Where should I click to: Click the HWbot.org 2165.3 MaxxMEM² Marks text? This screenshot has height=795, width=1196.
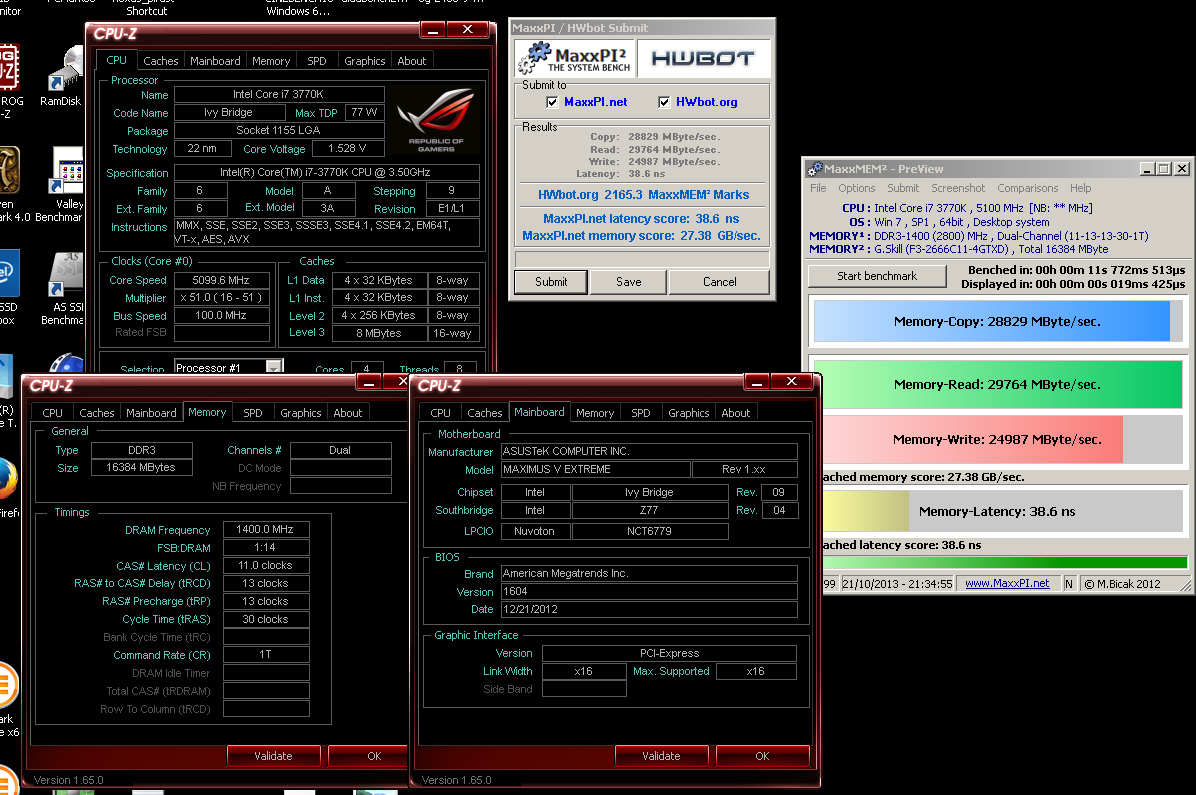643,195
